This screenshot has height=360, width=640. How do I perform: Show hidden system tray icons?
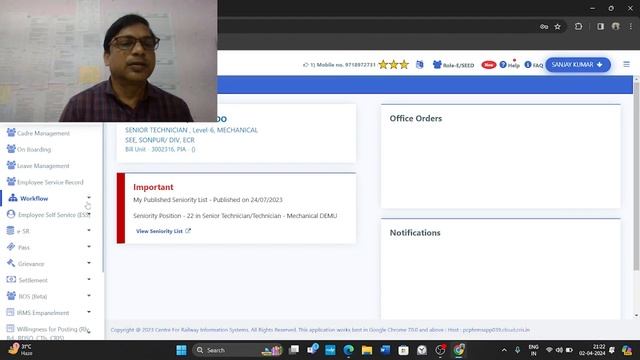tap(504, 350)
